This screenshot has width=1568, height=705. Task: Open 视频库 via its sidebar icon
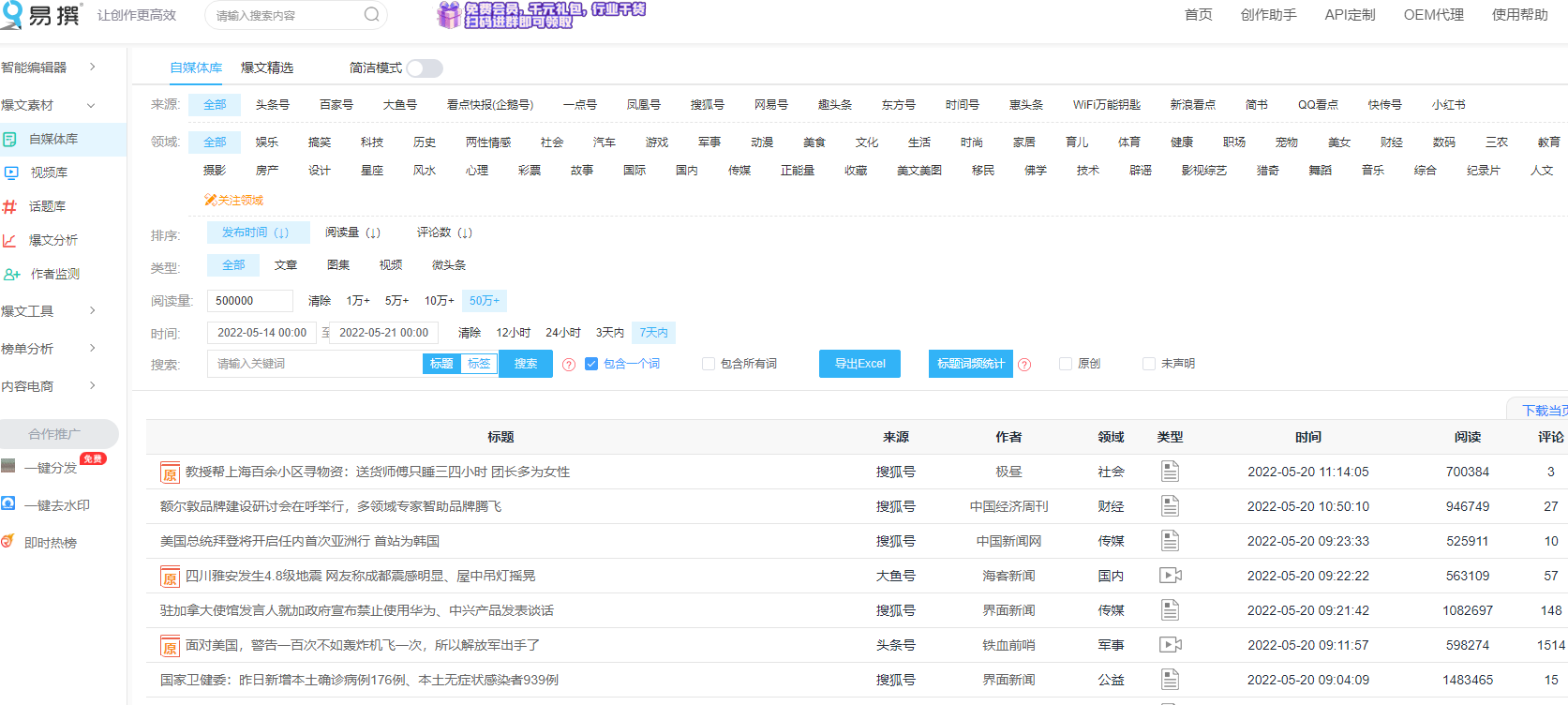click(11, 172)
